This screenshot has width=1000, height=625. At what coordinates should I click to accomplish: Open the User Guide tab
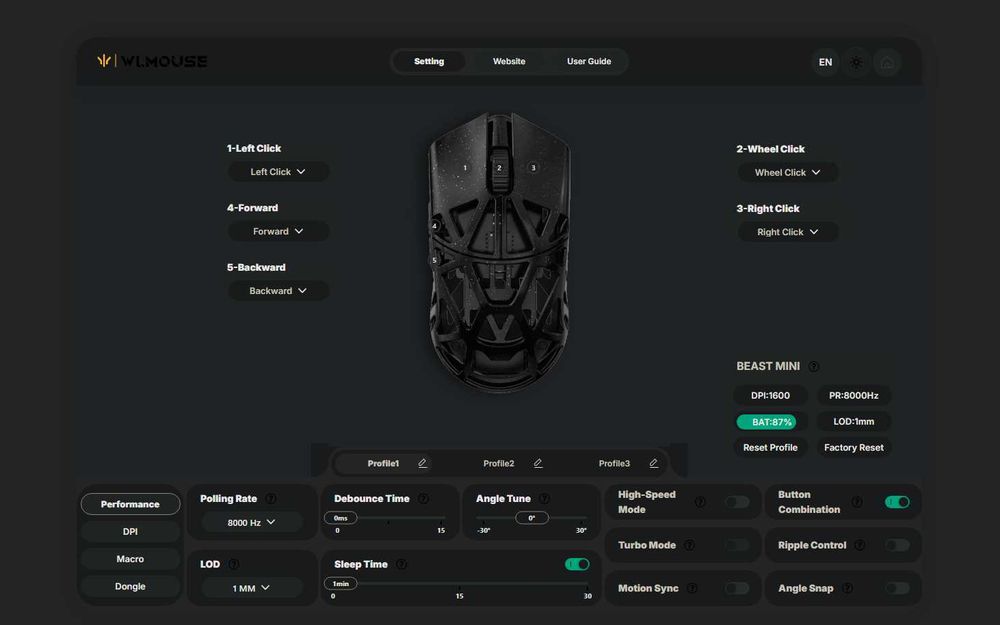589,61
